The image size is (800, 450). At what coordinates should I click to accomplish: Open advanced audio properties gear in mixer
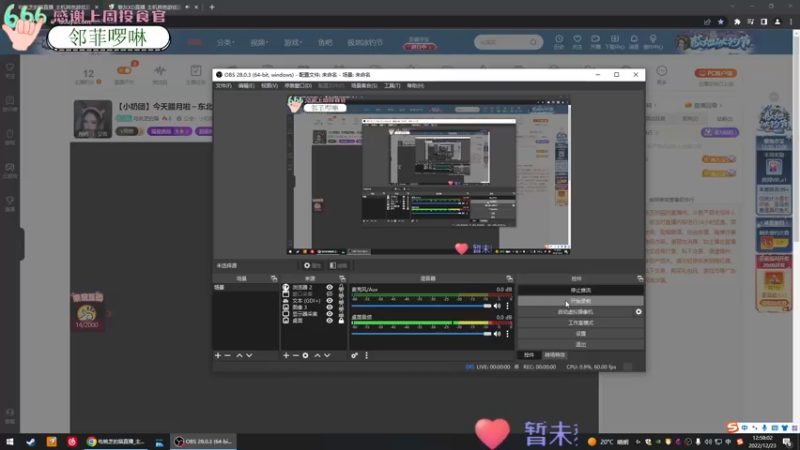(x=354, y=355)
